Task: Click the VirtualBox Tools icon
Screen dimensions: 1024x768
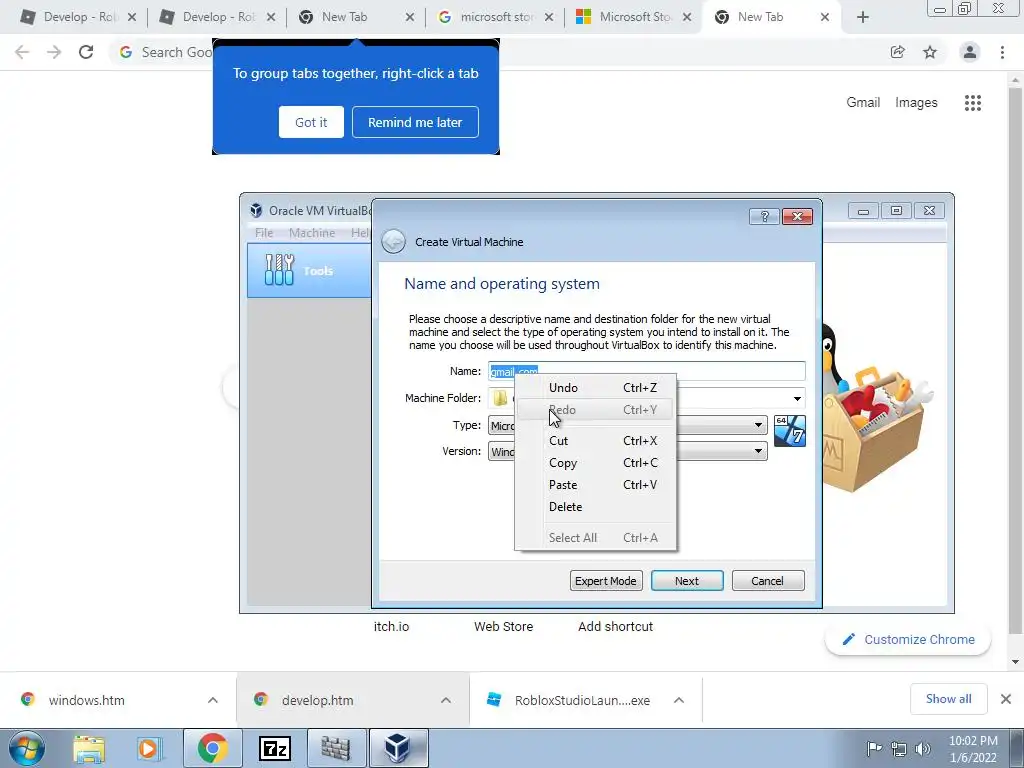Action: click(x=280, y=270)
